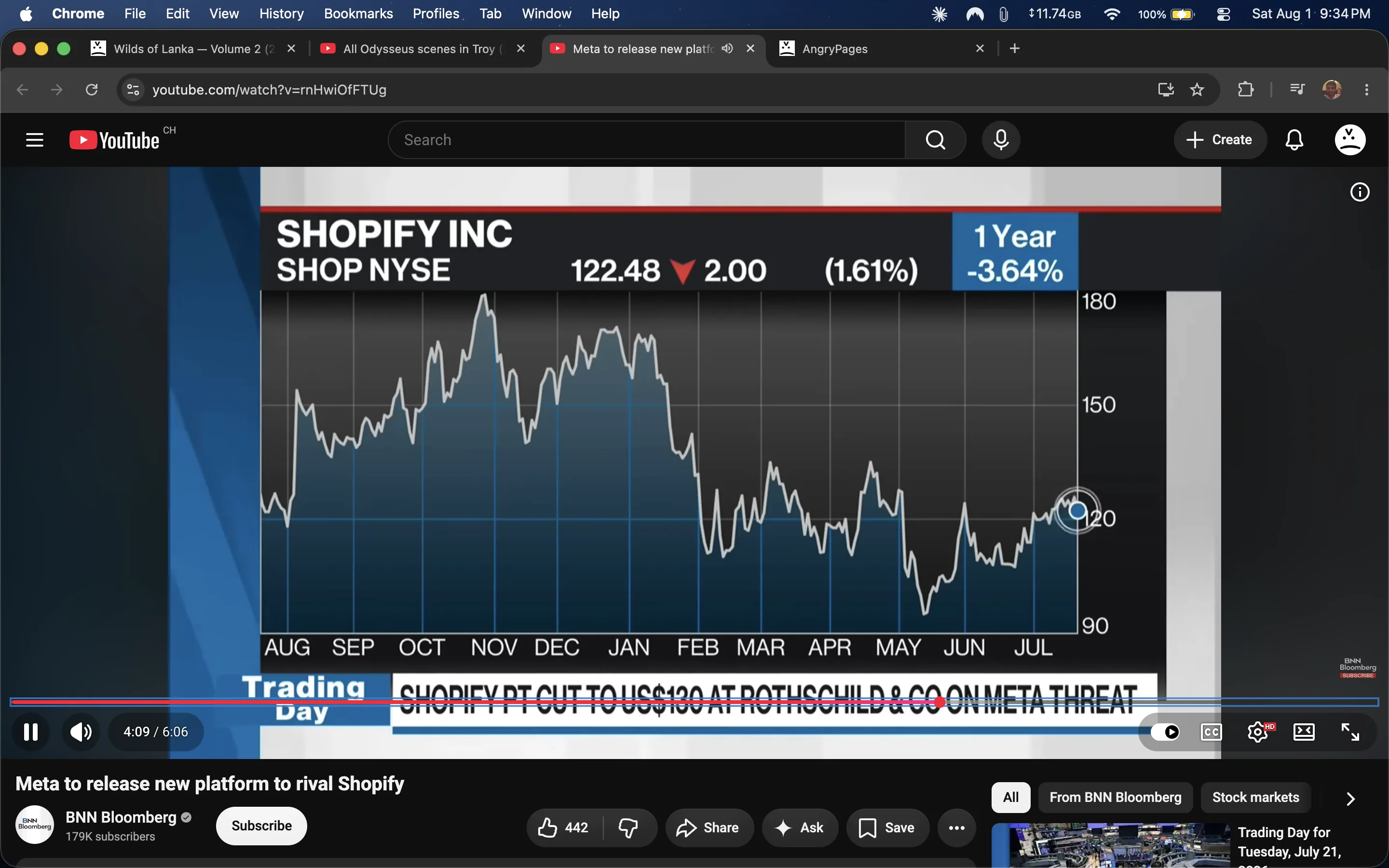
Task: Ask about this video
Action: coord(800,827)
